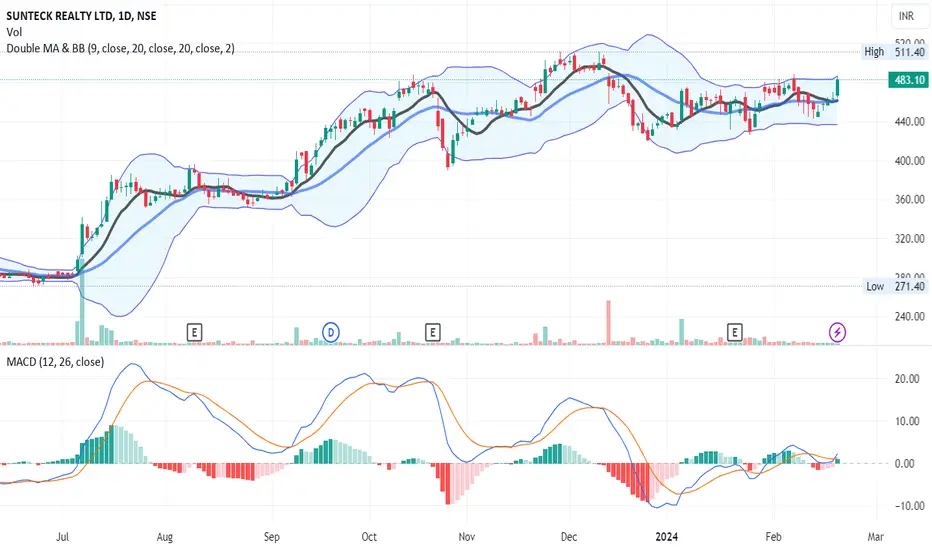
Task: Click the MACD (12, 26, close) legend
Action: point(55,362)
